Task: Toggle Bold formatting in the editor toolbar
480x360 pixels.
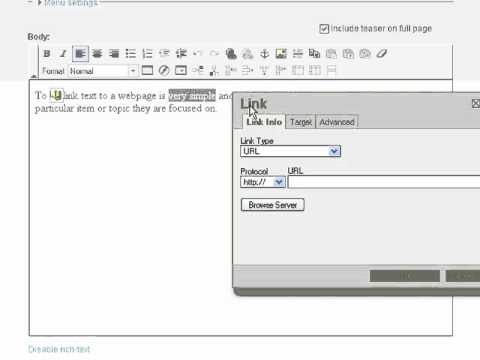Action: pos(47,54)
